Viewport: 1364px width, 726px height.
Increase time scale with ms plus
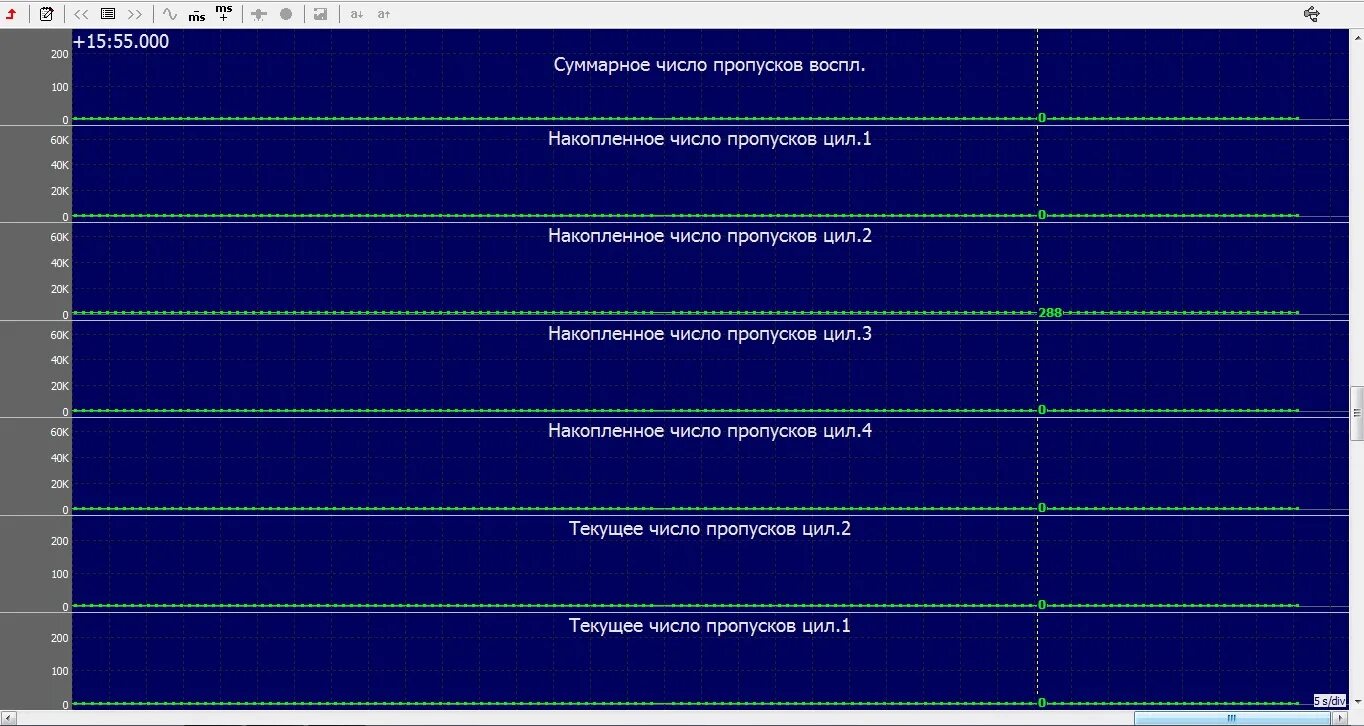224,13
